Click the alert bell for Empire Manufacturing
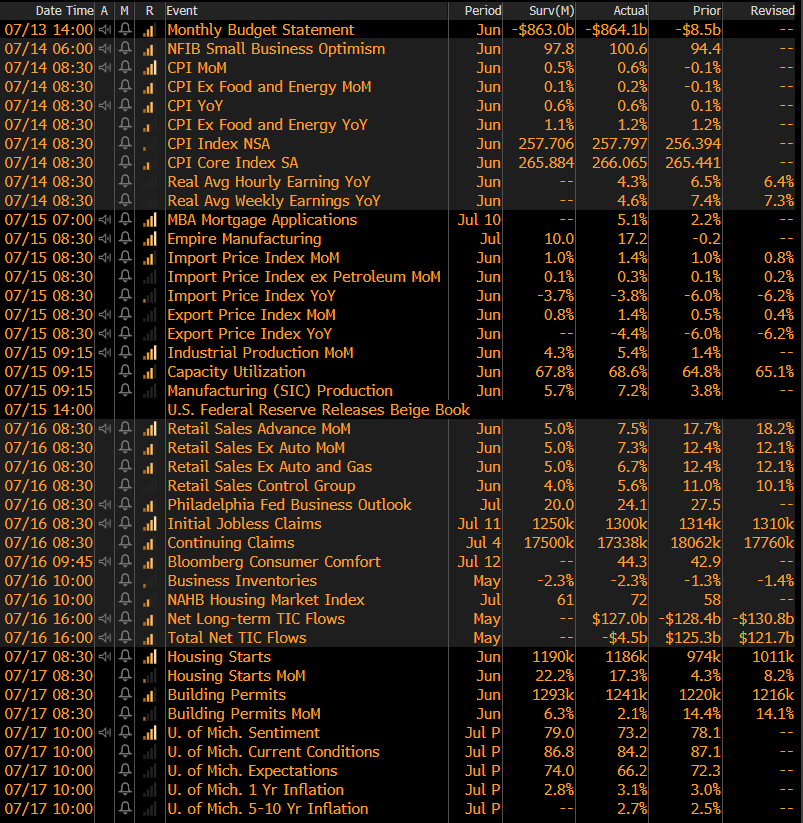Viewport: 803px width, 823px height. pos(125,239)
